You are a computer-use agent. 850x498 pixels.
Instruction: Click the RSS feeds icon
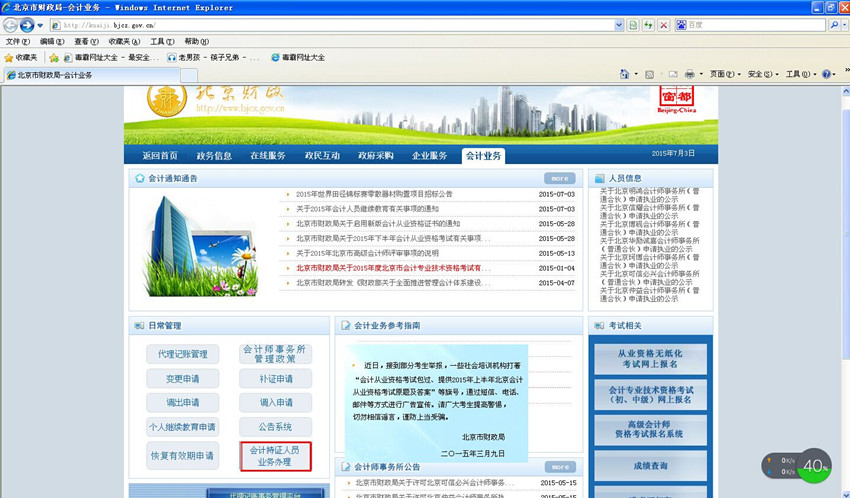(649, 74)
